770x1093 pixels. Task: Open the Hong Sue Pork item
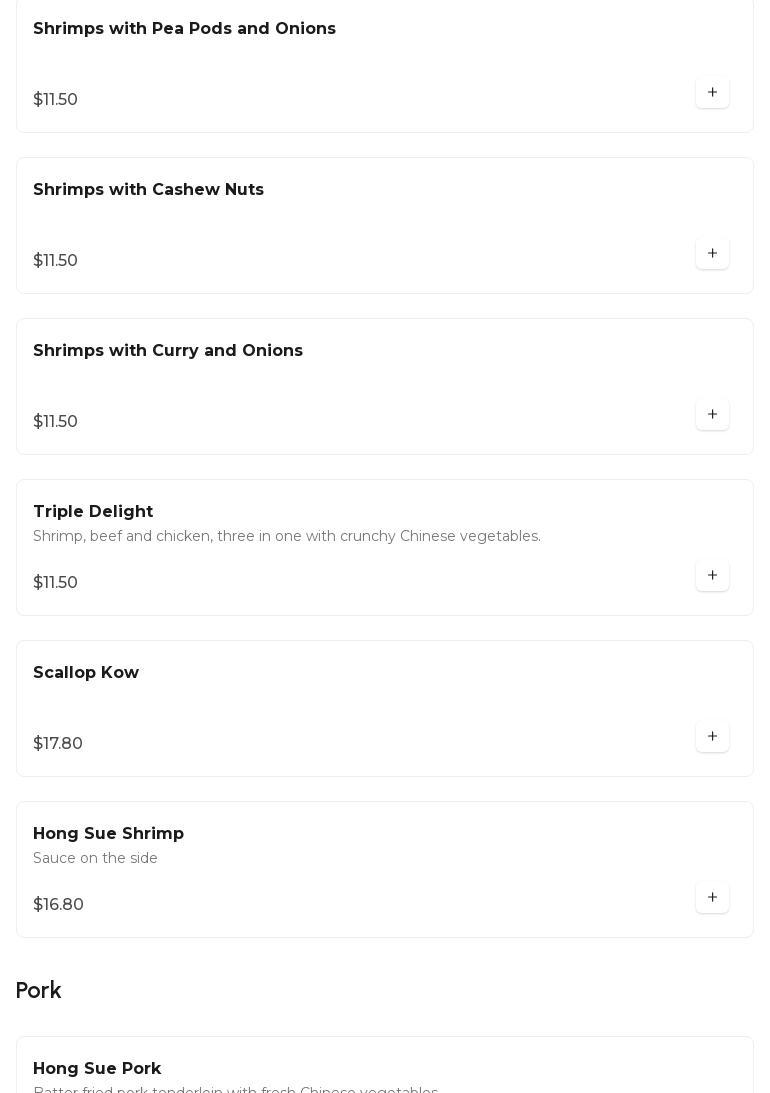click(x=97, y=1069)
